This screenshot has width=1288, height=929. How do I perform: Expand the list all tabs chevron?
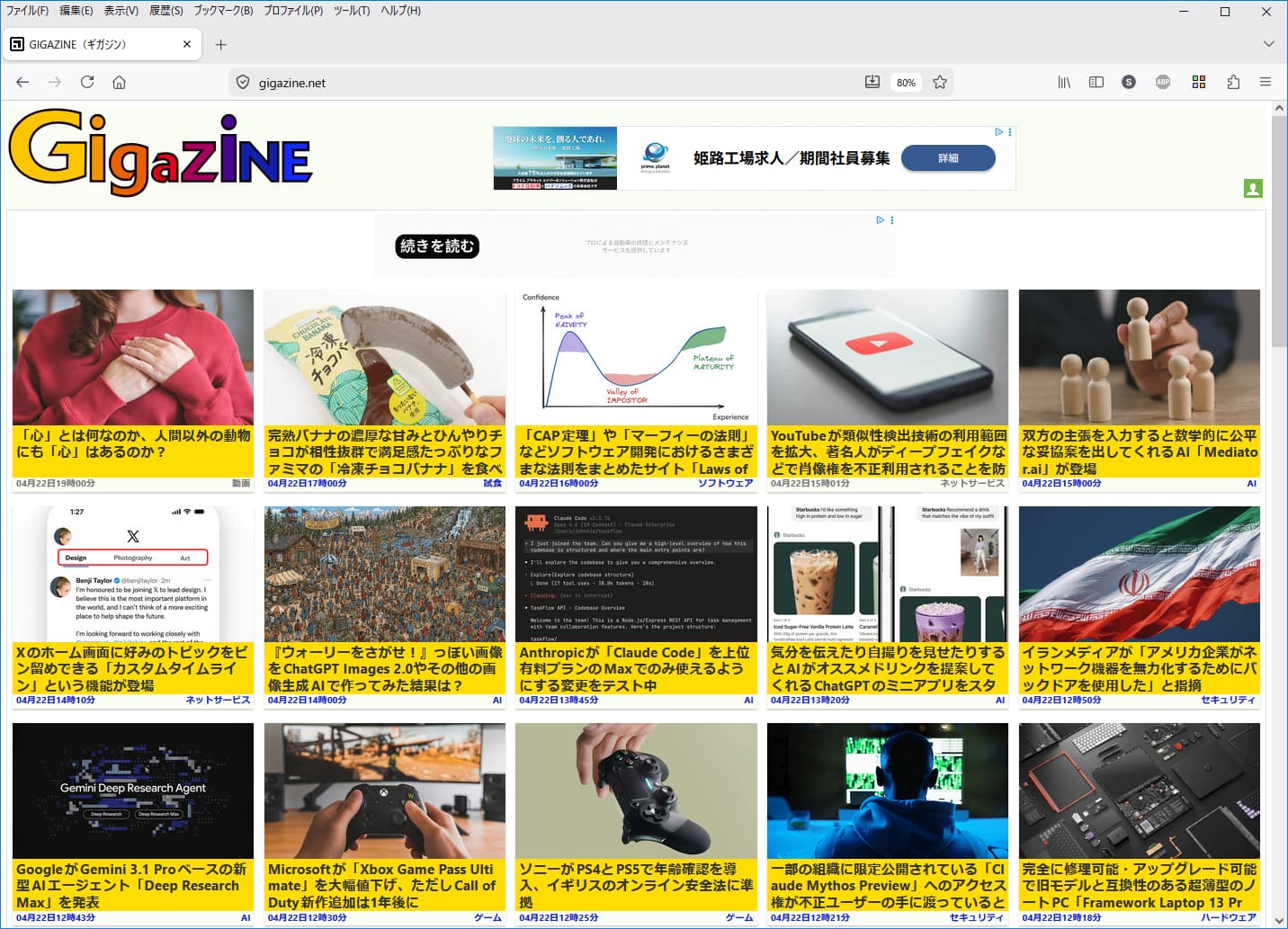pyautogui.click(x=1268, y=44)
